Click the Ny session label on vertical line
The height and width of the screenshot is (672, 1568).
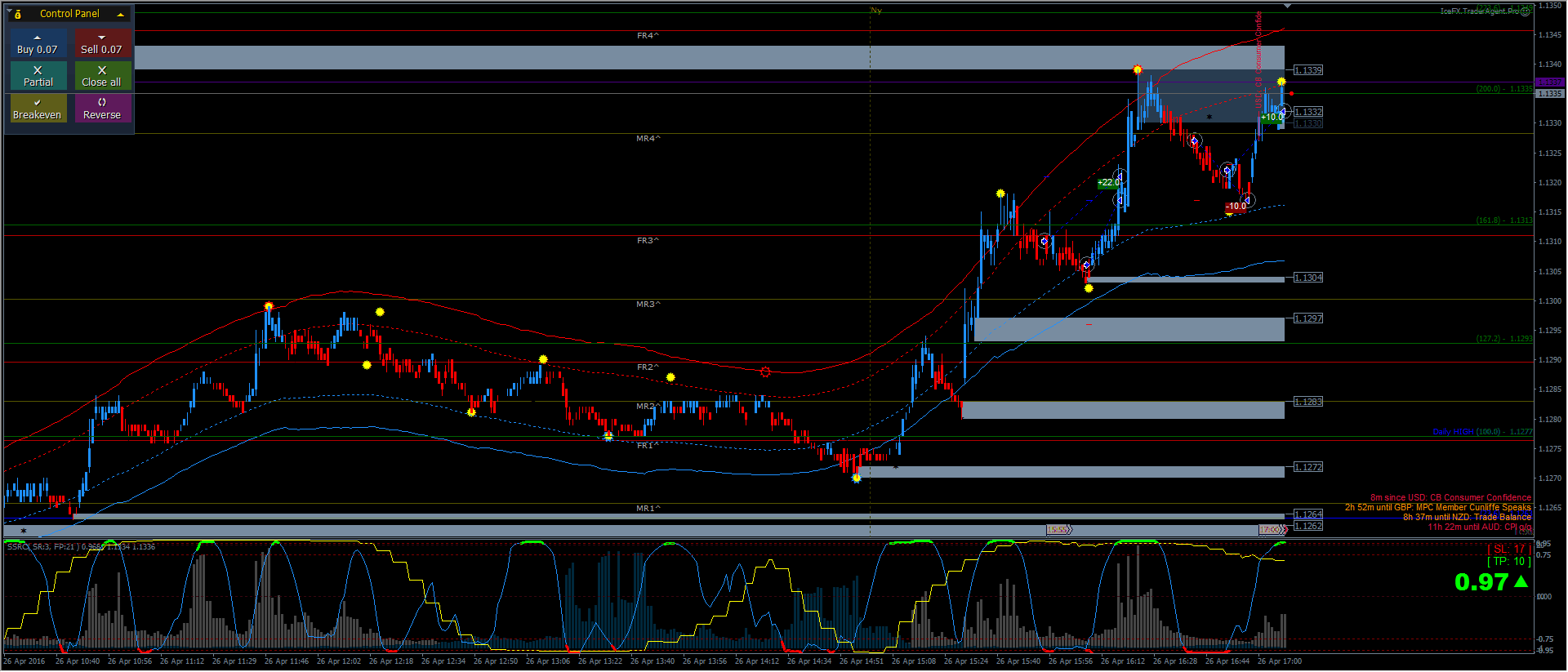coord(876,11)
